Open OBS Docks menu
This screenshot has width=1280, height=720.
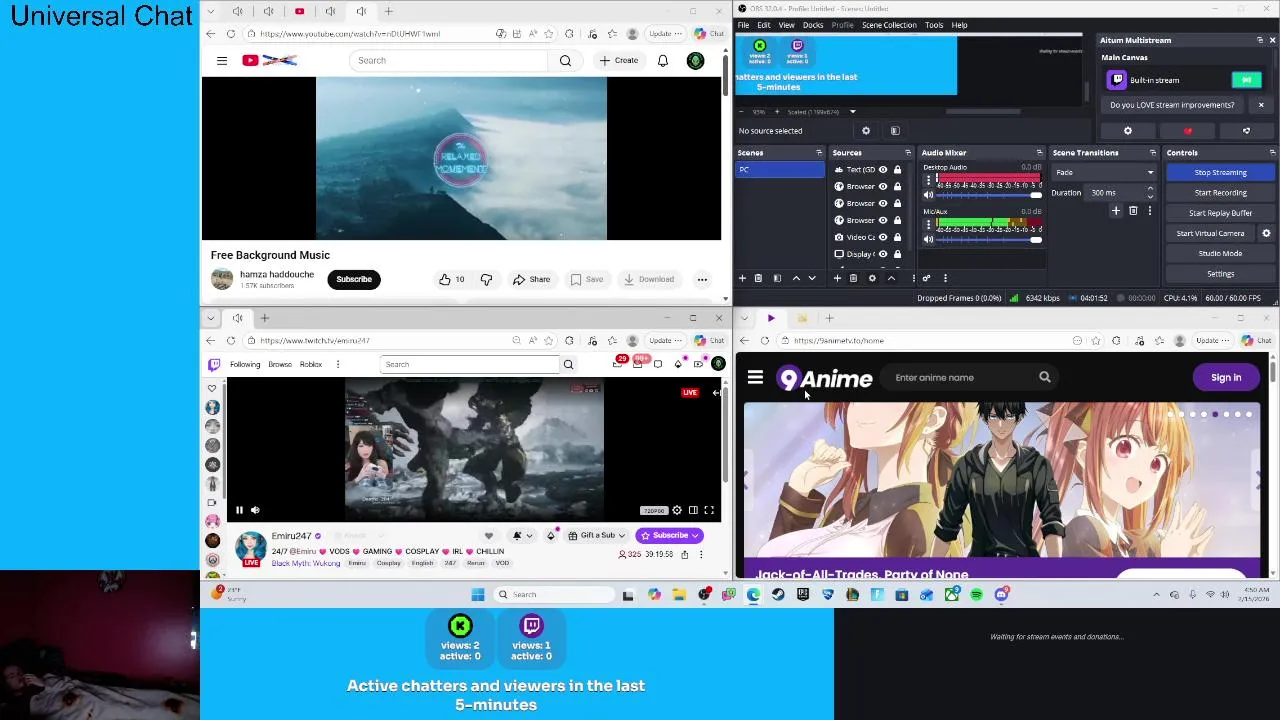tap(813, 25)
